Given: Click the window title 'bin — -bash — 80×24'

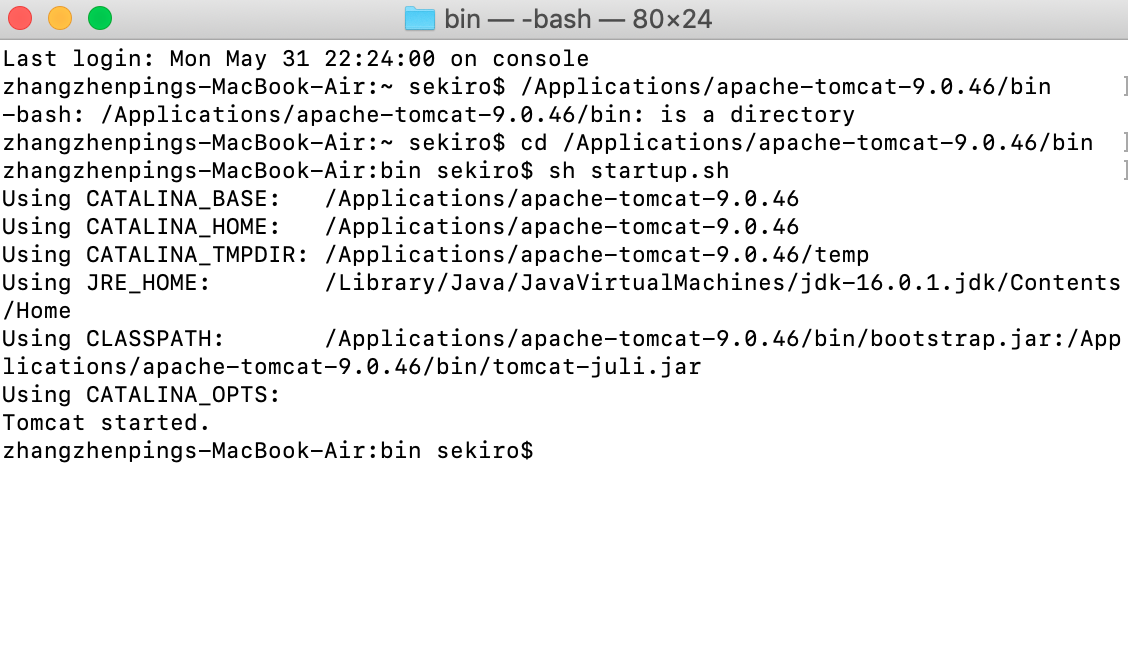Looking at the screenshot, I should coord(580,17).
